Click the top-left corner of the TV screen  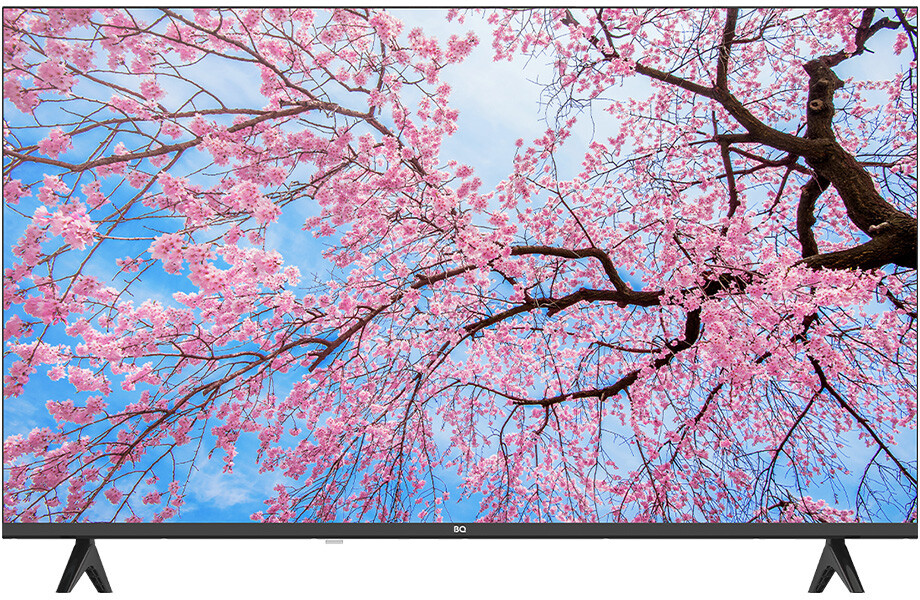[5, 9]
